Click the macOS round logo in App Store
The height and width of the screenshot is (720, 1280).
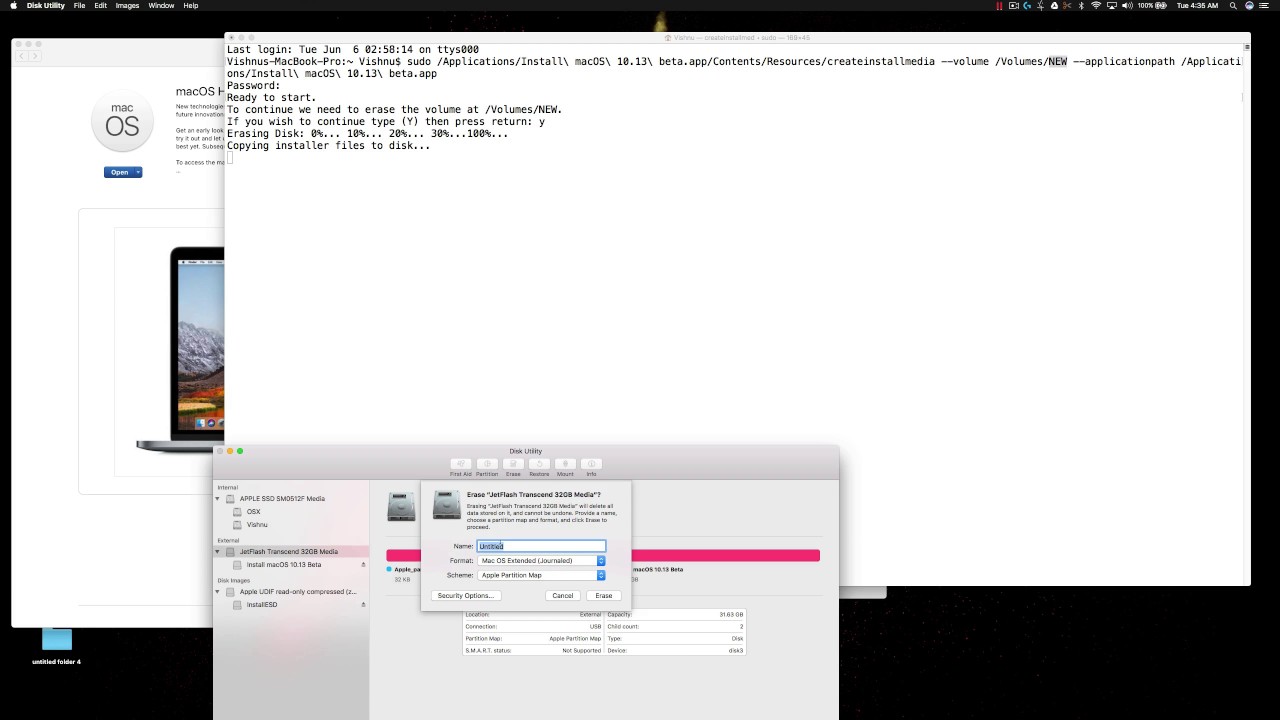(122, 120)
